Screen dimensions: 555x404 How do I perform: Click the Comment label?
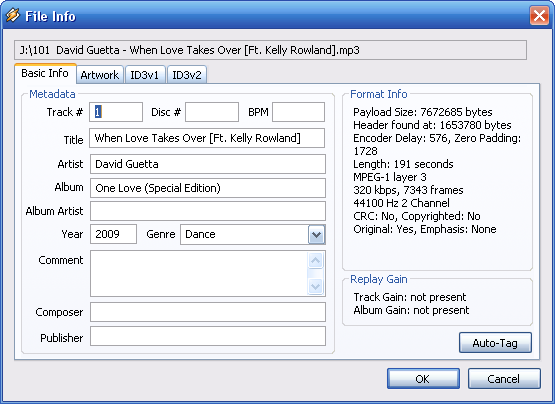pos(61,260)
